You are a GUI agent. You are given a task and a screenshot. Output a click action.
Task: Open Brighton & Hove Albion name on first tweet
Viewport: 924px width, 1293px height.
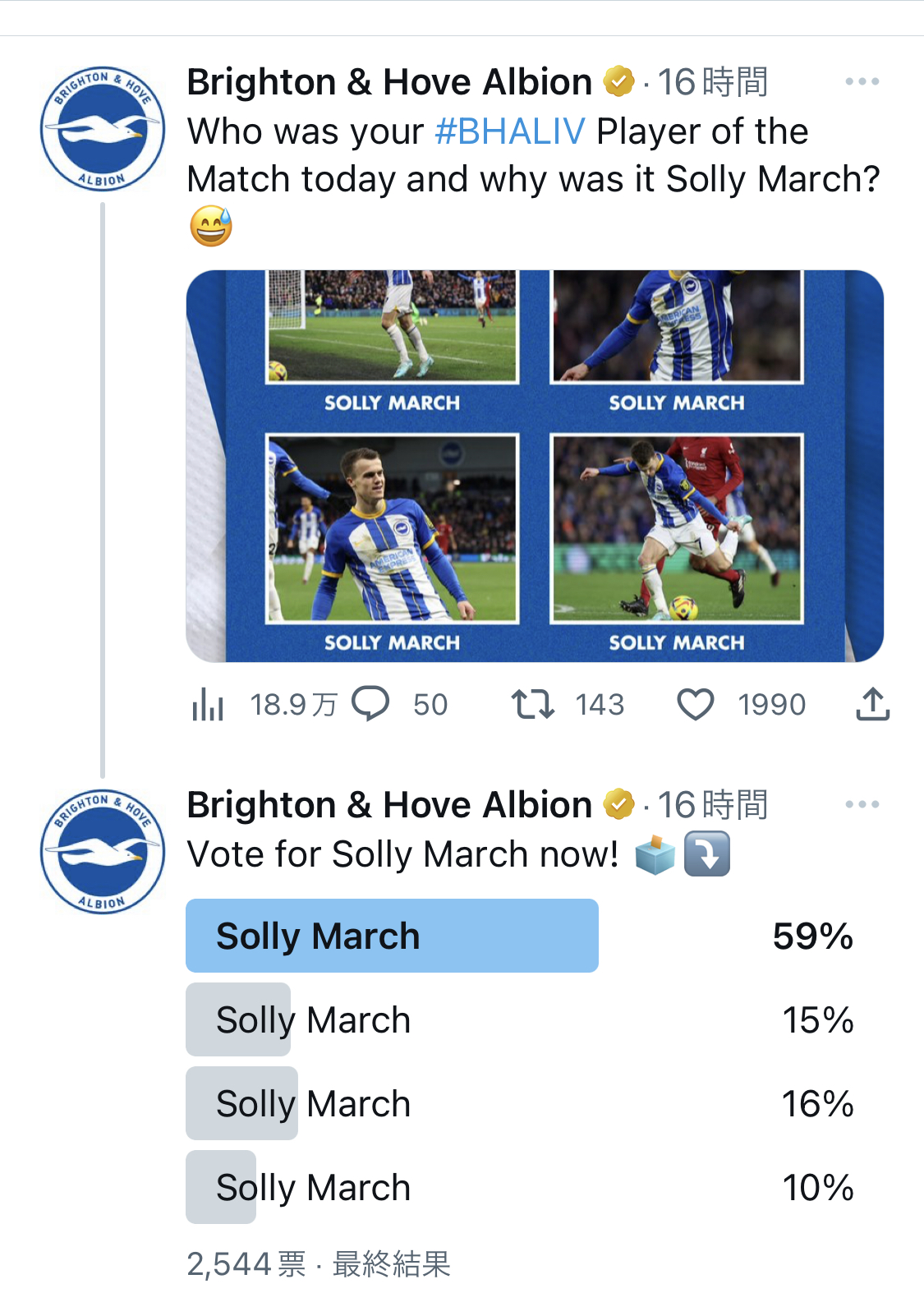coord(389,82)
